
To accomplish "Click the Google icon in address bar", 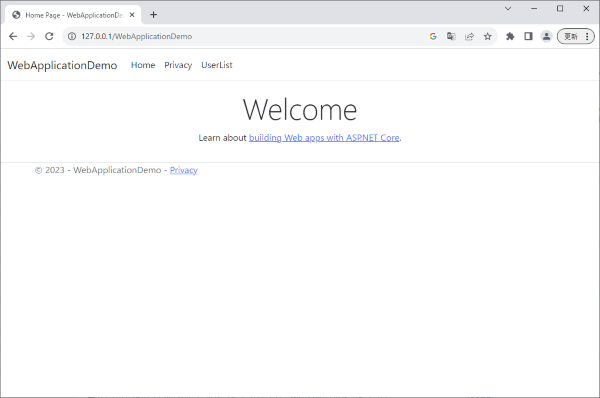I will (433, 36).
